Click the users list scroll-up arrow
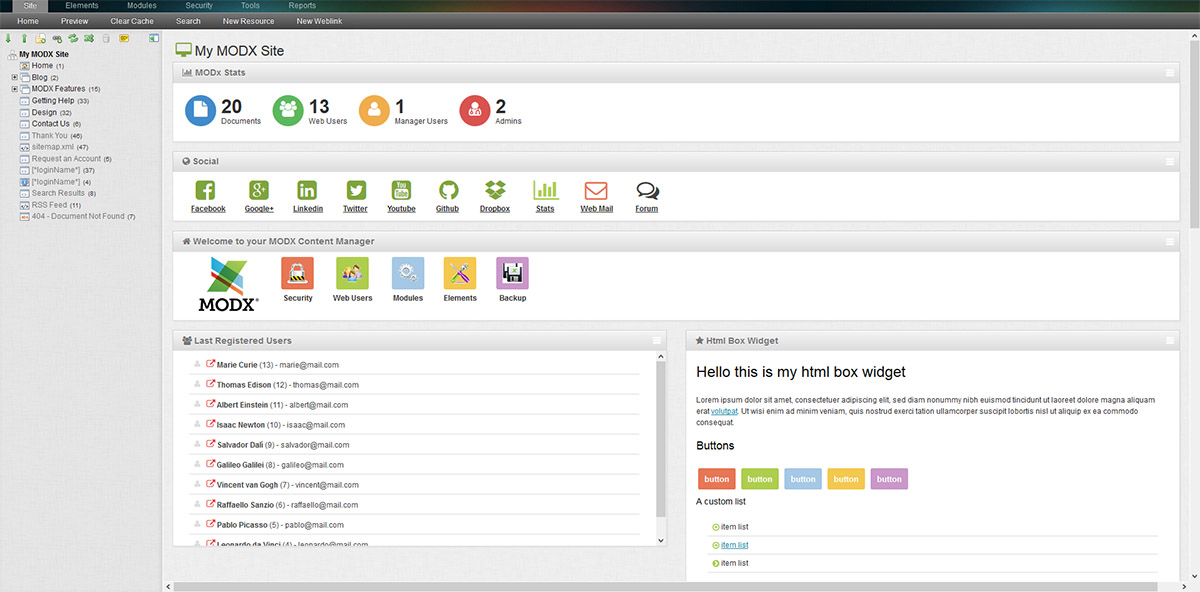This screenshot has width=1200, height=592. pyautogui.click(x=660, y=356)
